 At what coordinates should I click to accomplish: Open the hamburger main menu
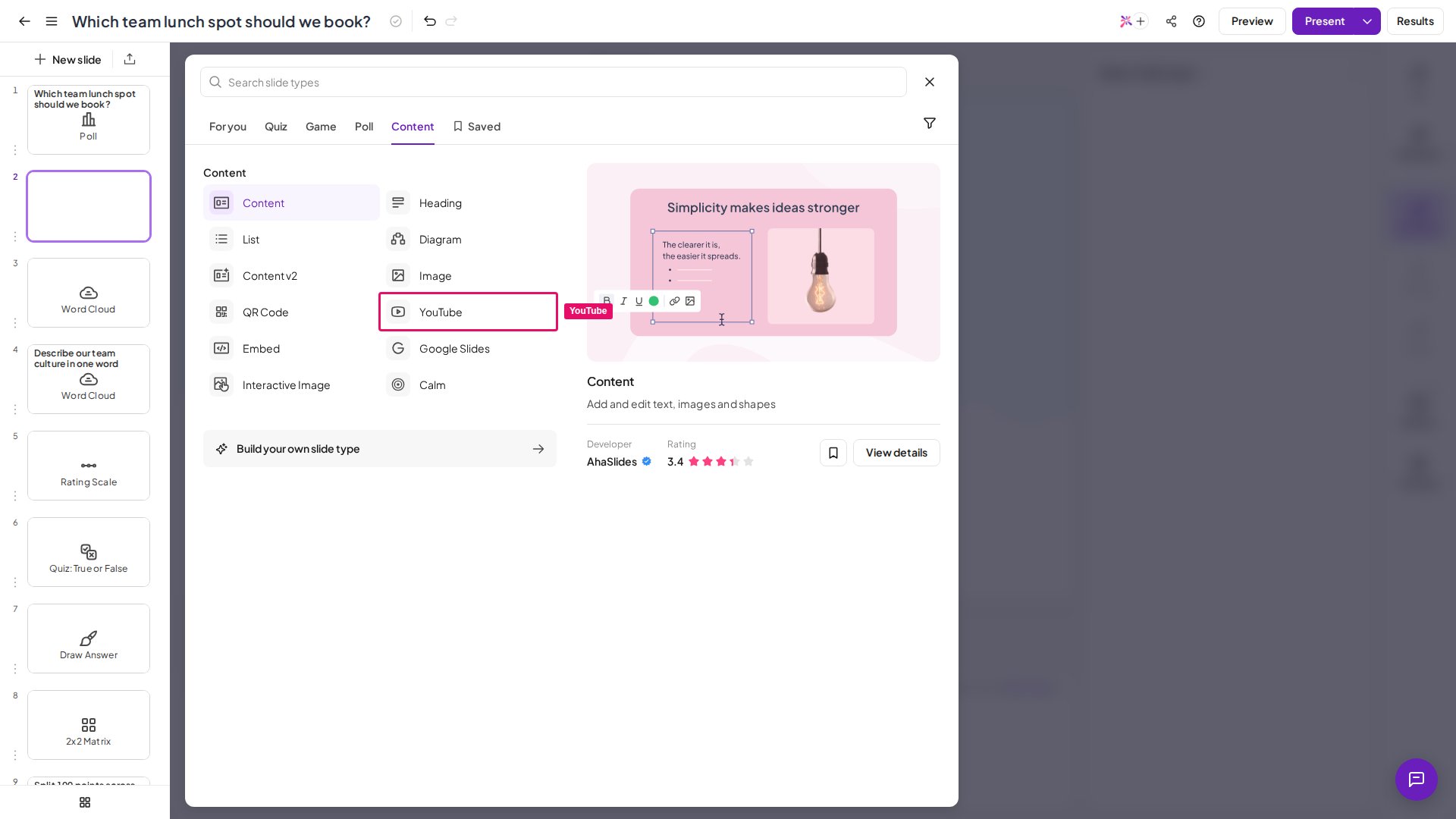(52, 21)
